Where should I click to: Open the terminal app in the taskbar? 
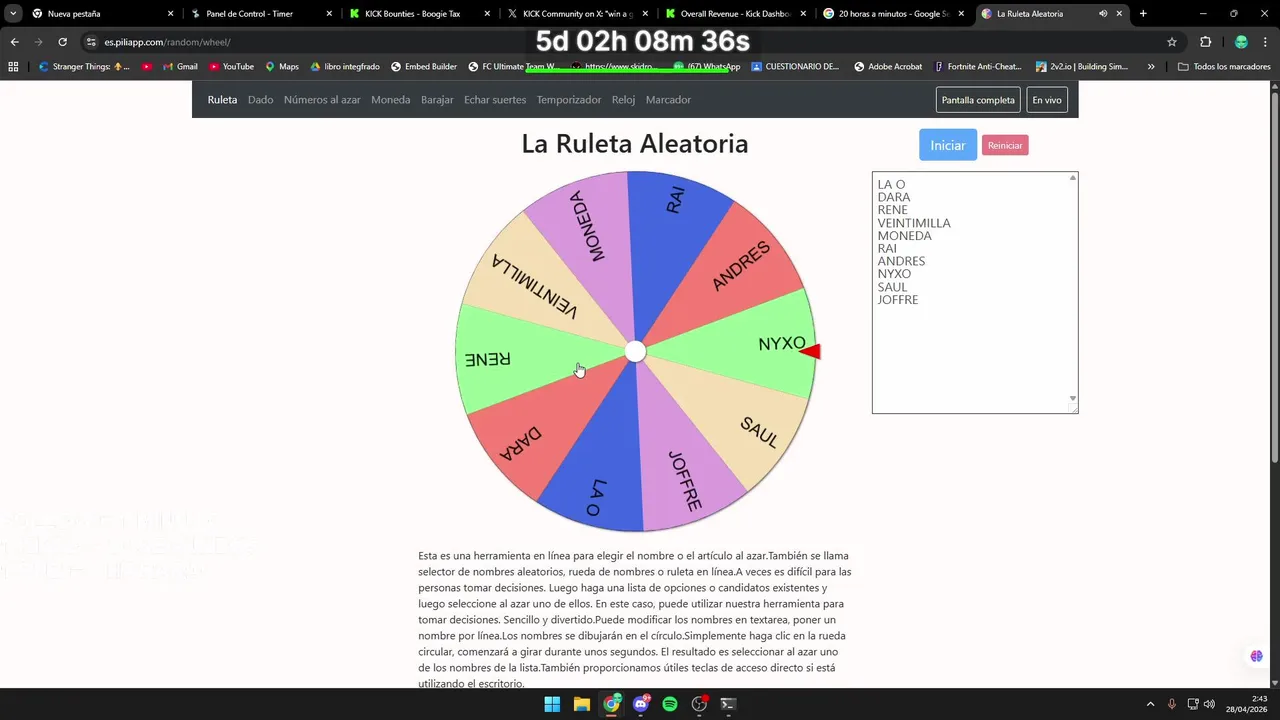729,704
